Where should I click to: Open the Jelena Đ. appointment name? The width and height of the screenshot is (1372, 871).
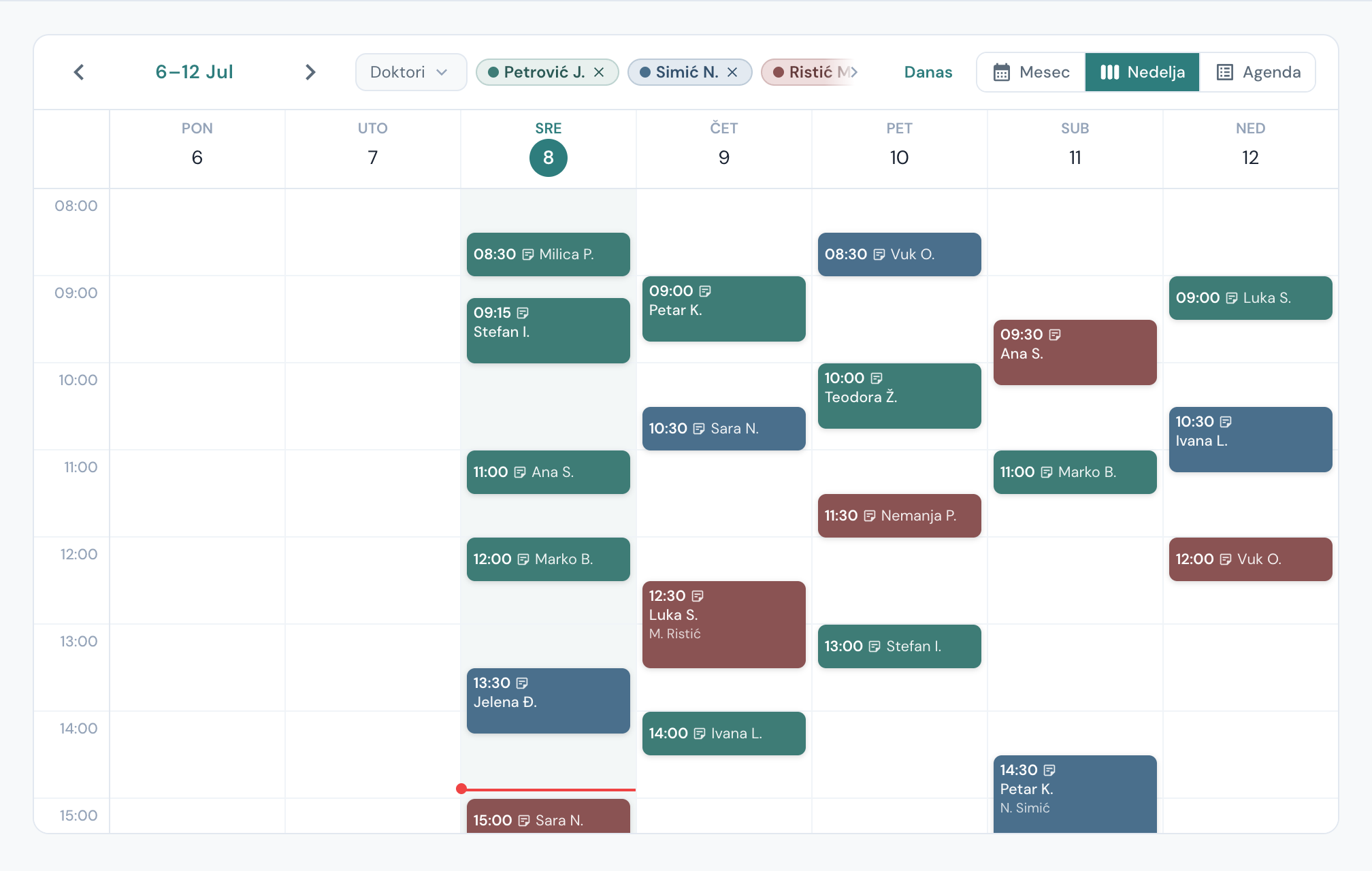point(505,702)
